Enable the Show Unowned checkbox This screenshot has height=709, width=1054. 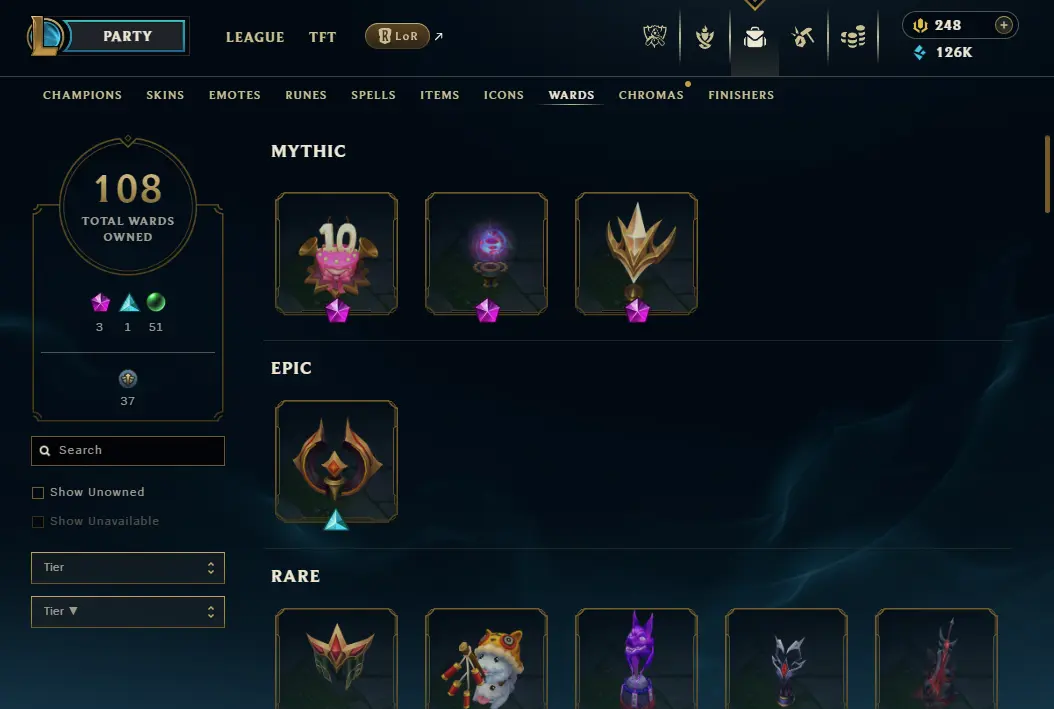[x=38, y=493]
